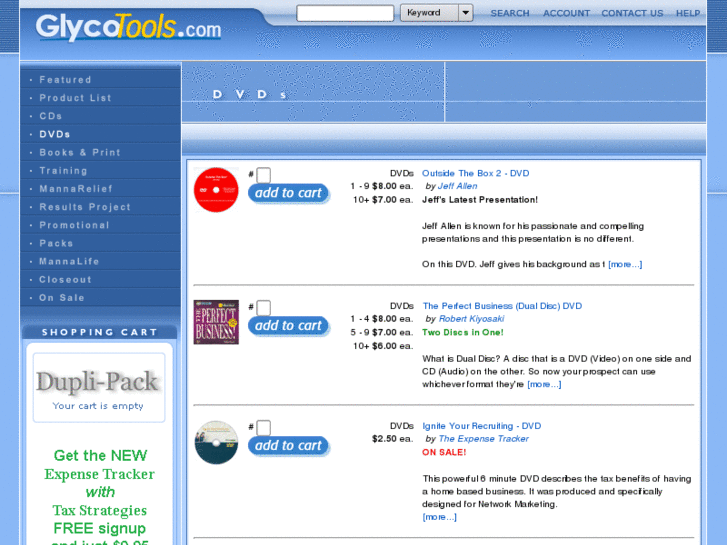Click the '10+ $6.00 ea.' price tier
The width and height of the screenshot is (727, 545).
coord(383,346)
